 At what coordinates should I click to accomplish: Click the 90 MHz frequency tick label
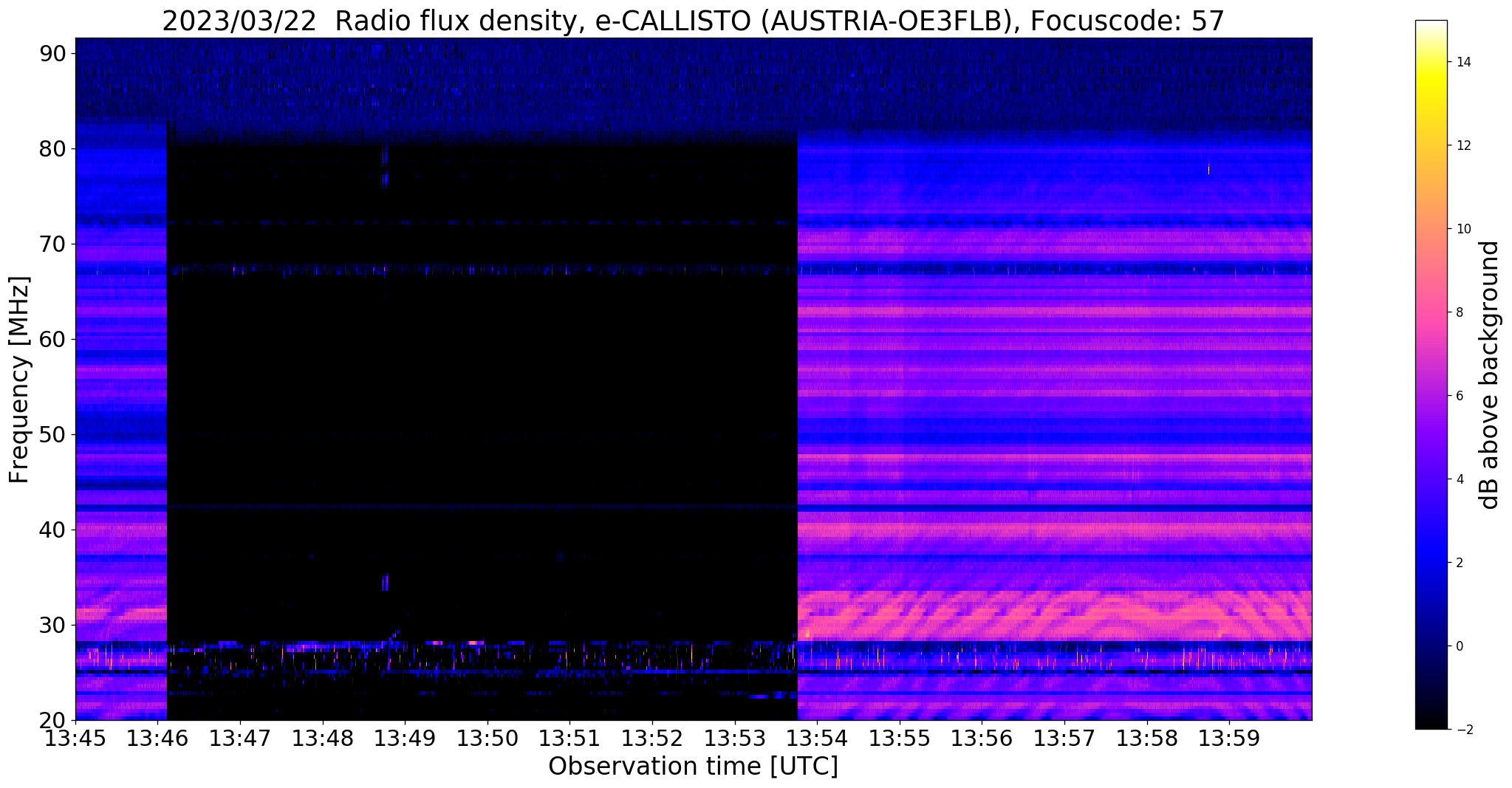(53, 53)
